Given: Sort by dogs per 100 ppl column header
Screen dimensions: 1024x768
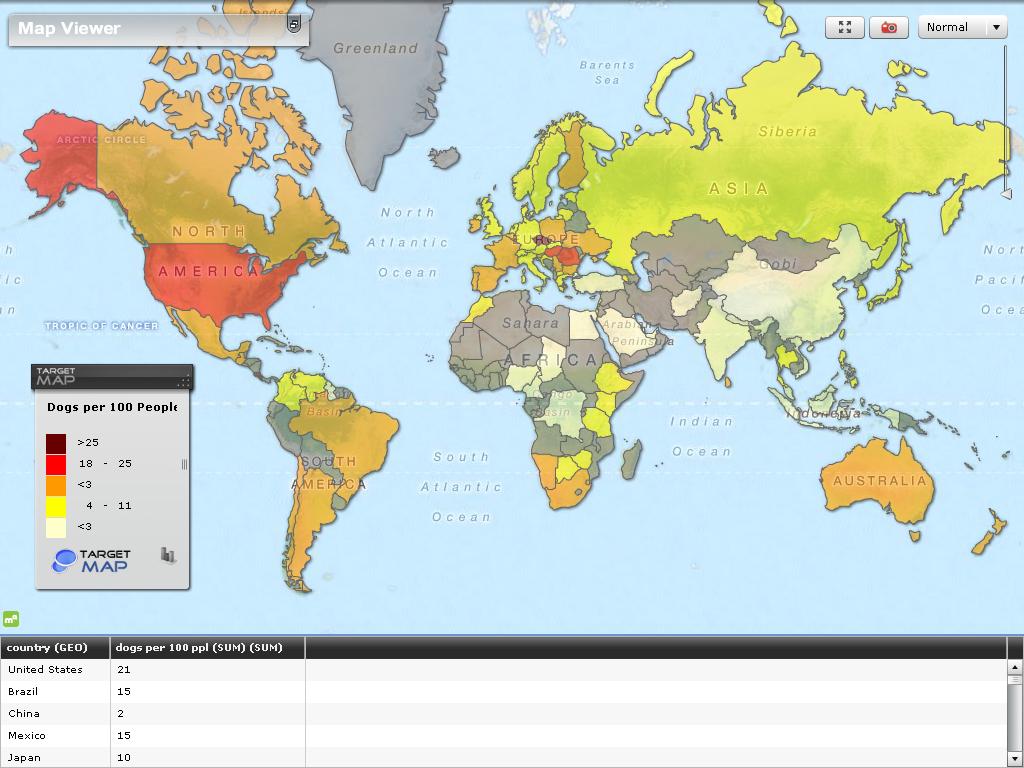Looking at the screenshot, I should coord(198,647).
